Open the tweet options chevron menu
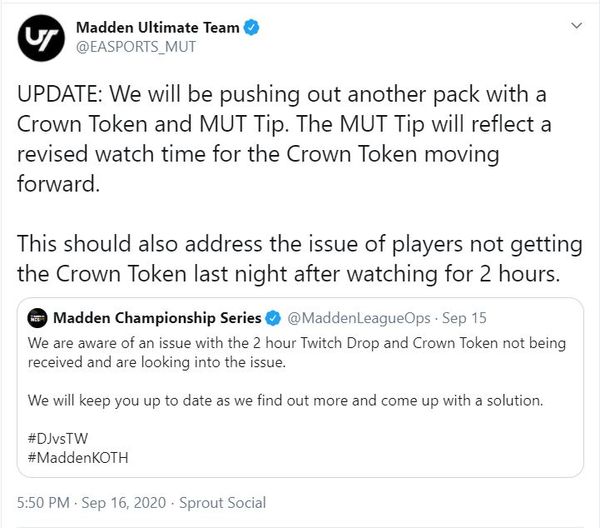The width and height of the screenshot is (600, 528). [x=577, y=26]
